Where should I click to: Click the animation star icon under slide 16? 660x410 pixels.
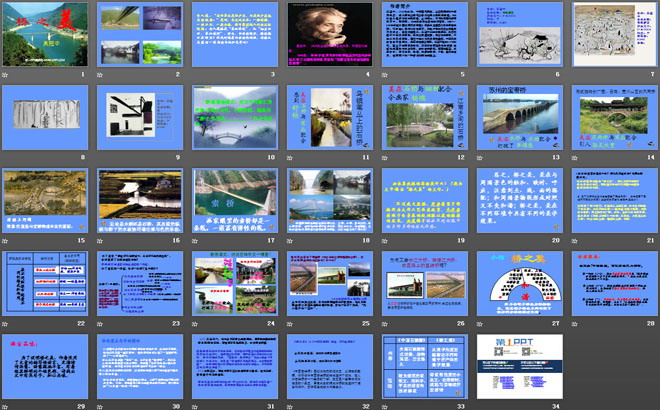coord(100,241)
